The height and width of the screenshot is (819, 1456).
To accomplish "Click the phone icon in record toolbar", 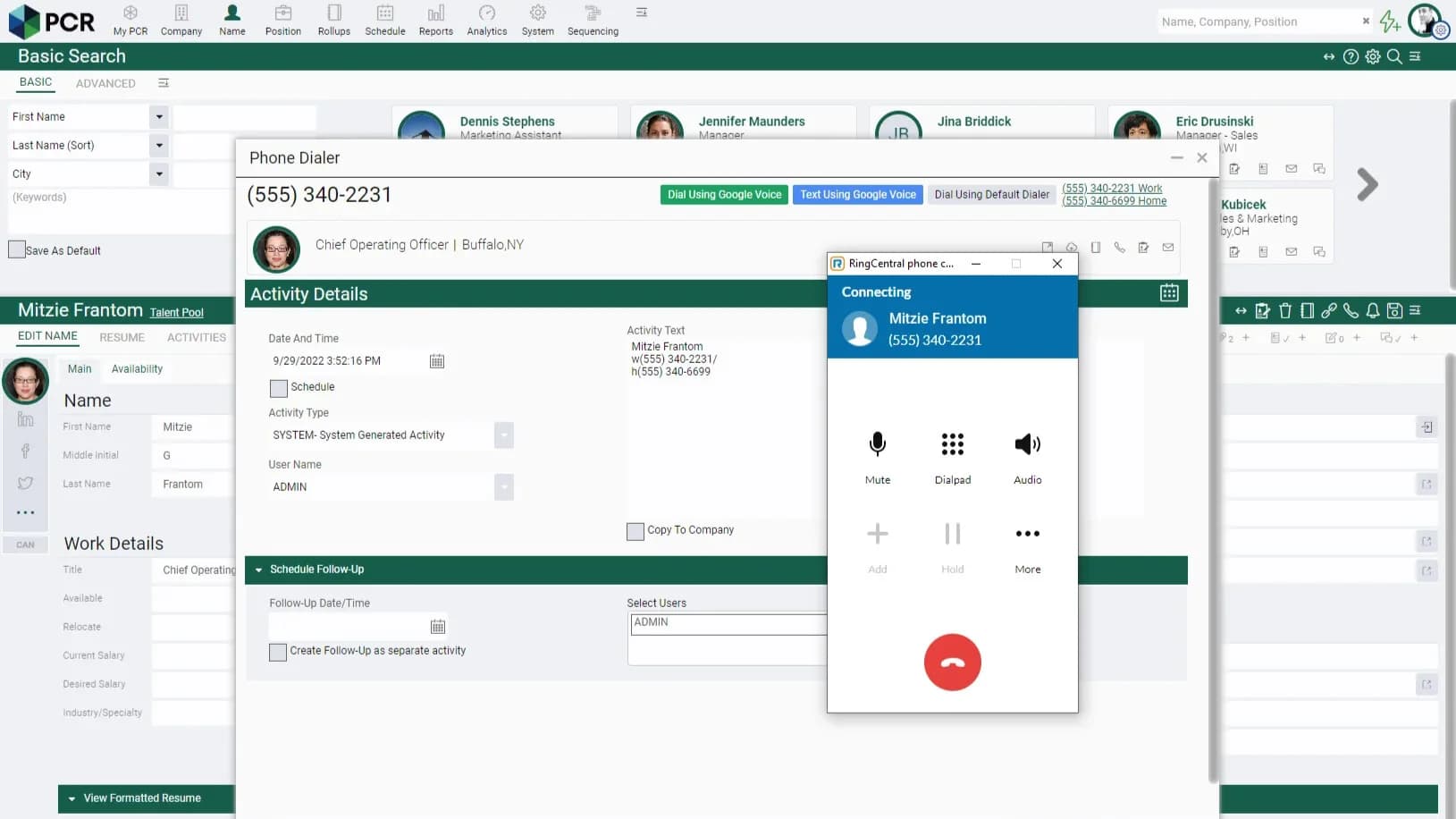I will coord(1351,311).
